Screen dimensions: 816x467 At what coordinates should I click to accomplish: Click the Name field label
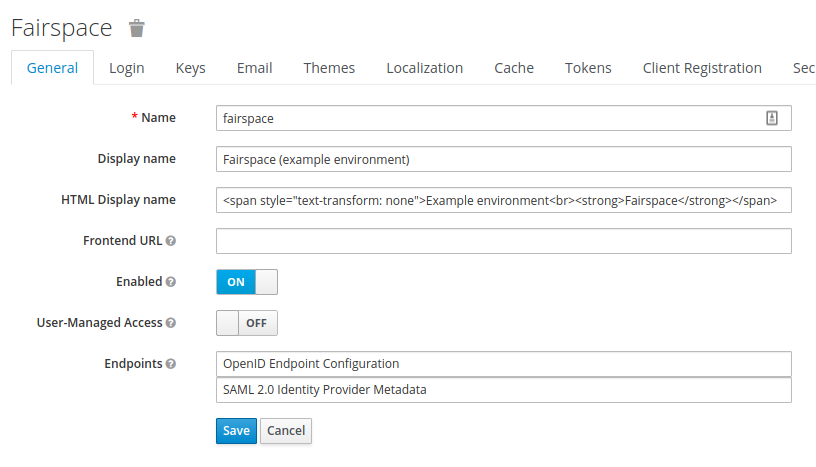(158, 118)
